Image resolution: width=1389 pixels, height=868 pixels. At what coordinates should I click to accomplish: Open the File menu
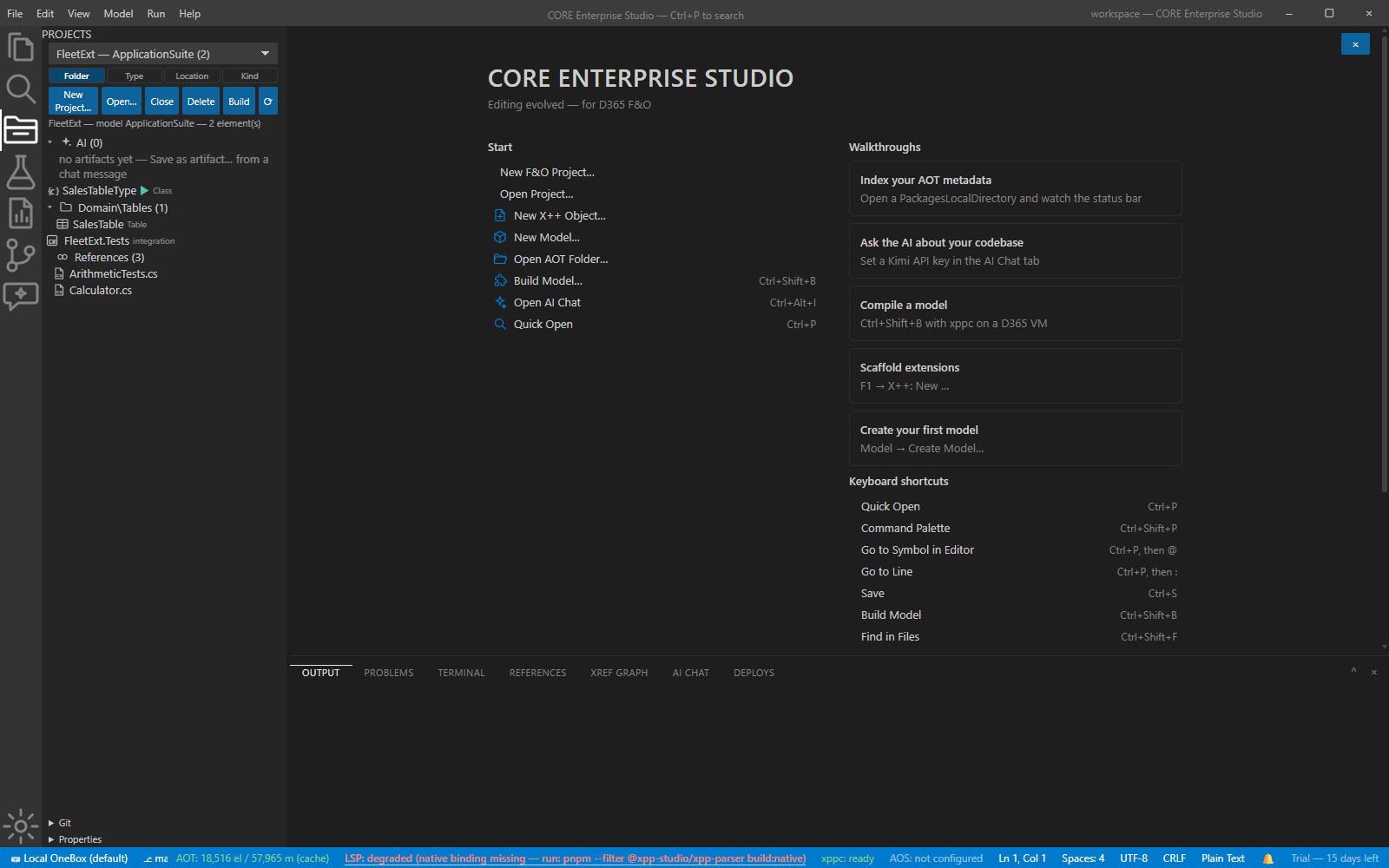pyautogui.click(x=15, y=14)
